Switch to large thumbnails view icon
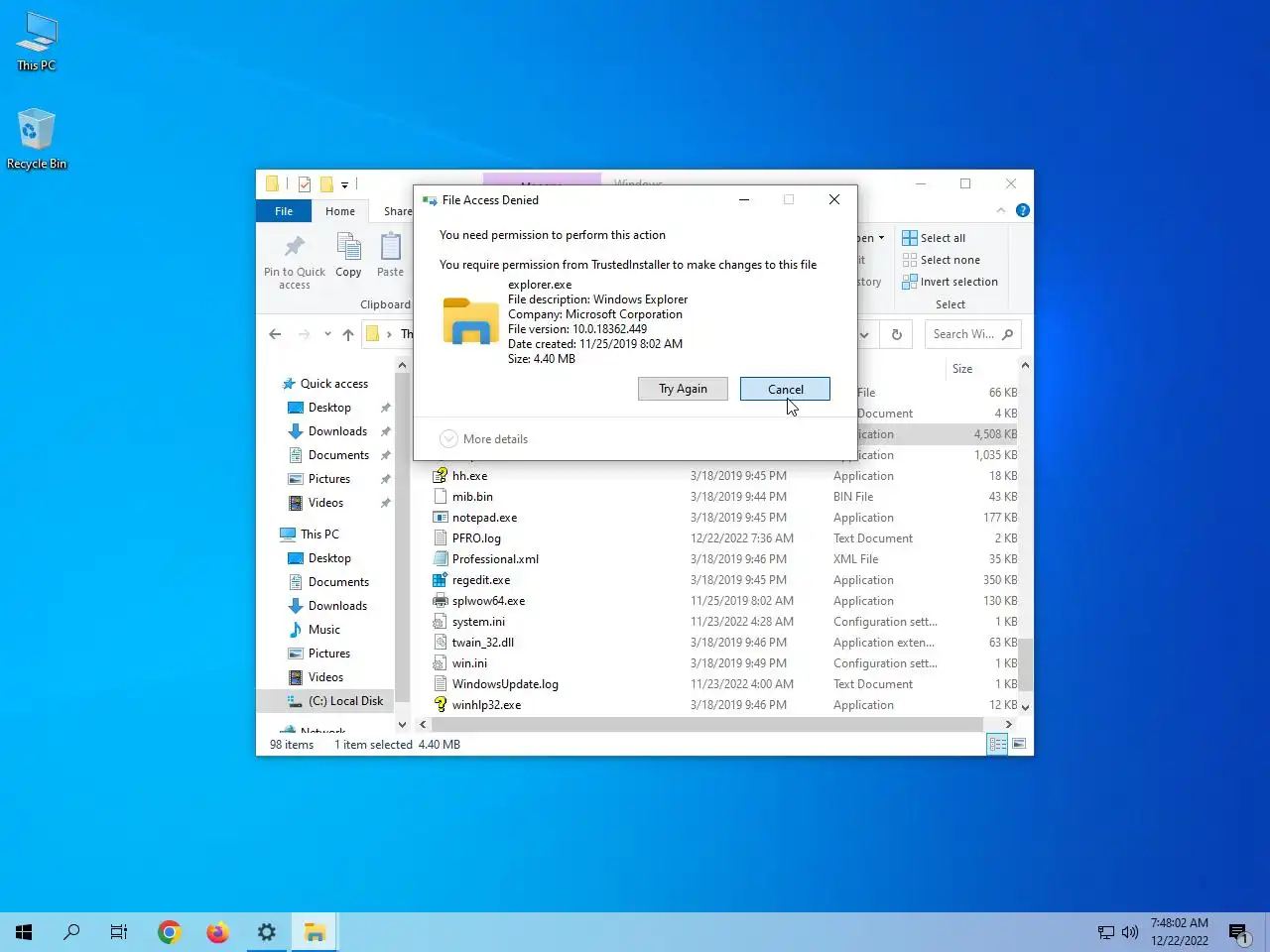This screenshot has height=952, width=1270. [x=1019, y=744]
